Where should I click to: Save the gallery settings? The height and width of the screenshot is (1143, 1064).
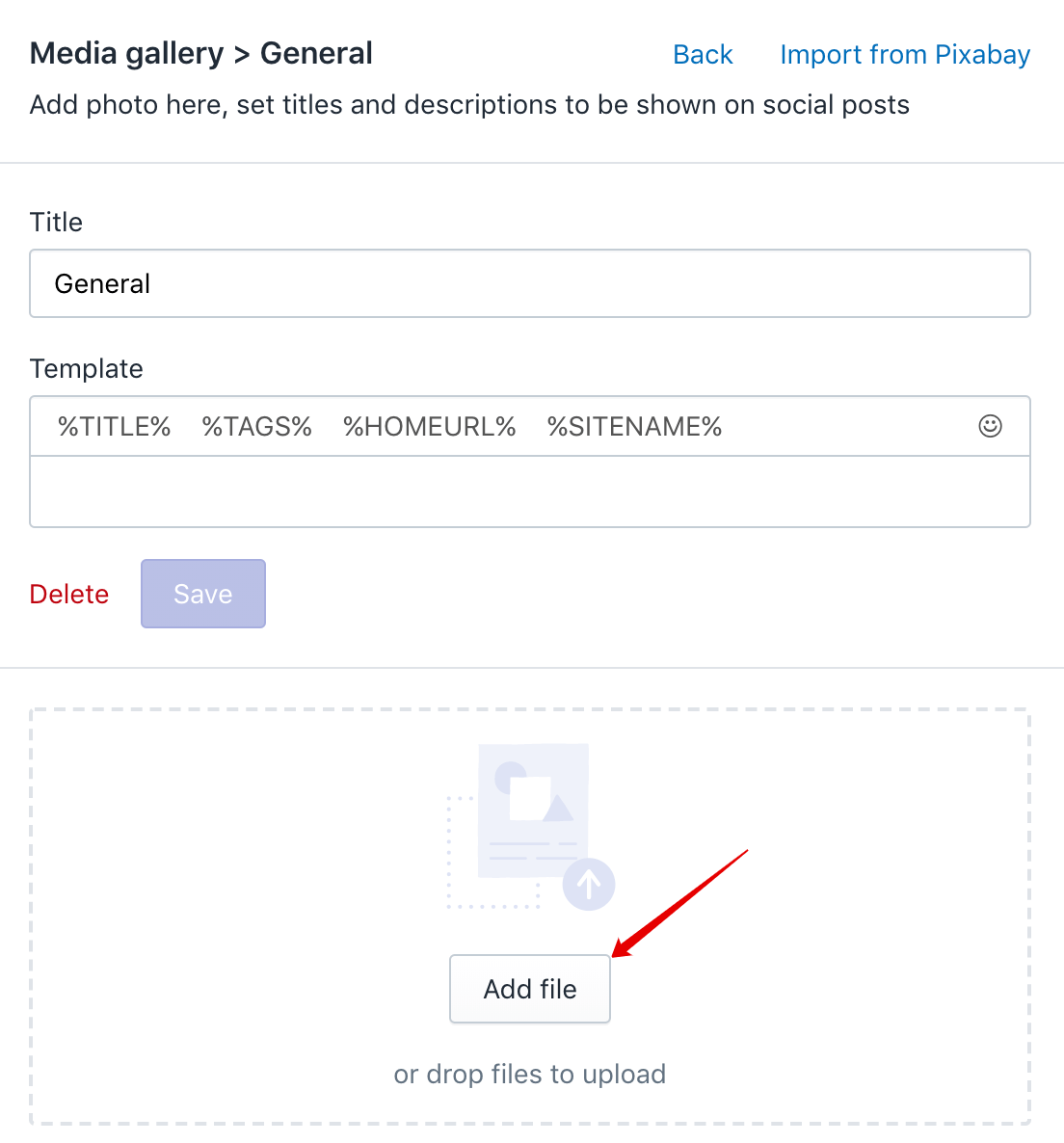coord(203,594)
